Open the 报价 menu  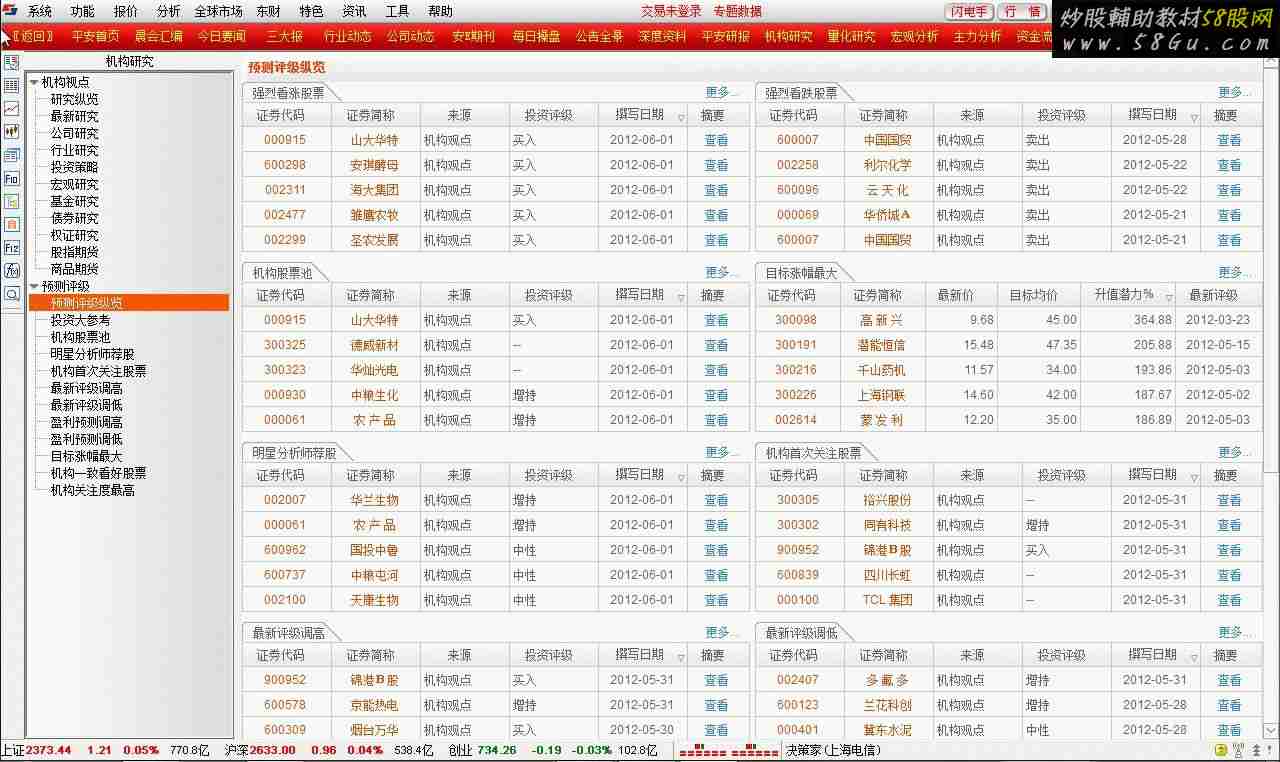[x=126, y=12]
